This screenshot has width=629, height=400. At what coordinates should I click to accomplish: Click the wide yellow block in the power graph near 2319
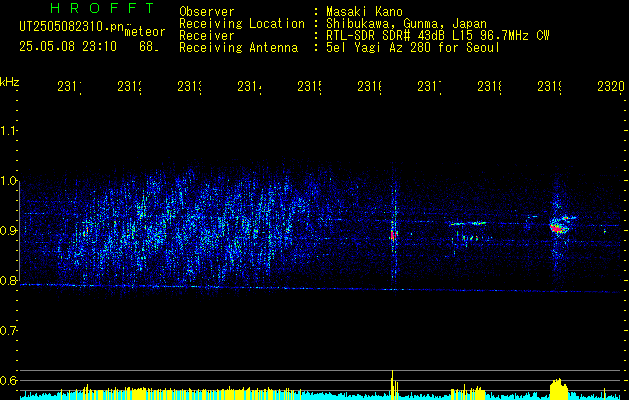pos(559,389)
